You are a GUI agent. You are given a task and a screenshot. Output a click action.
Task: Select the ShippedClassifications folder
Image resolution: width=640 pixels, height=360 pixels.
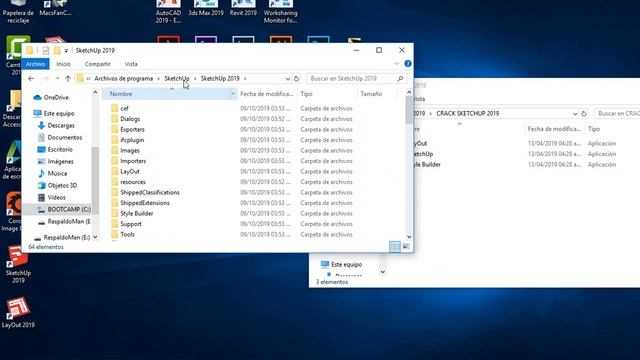150,193
